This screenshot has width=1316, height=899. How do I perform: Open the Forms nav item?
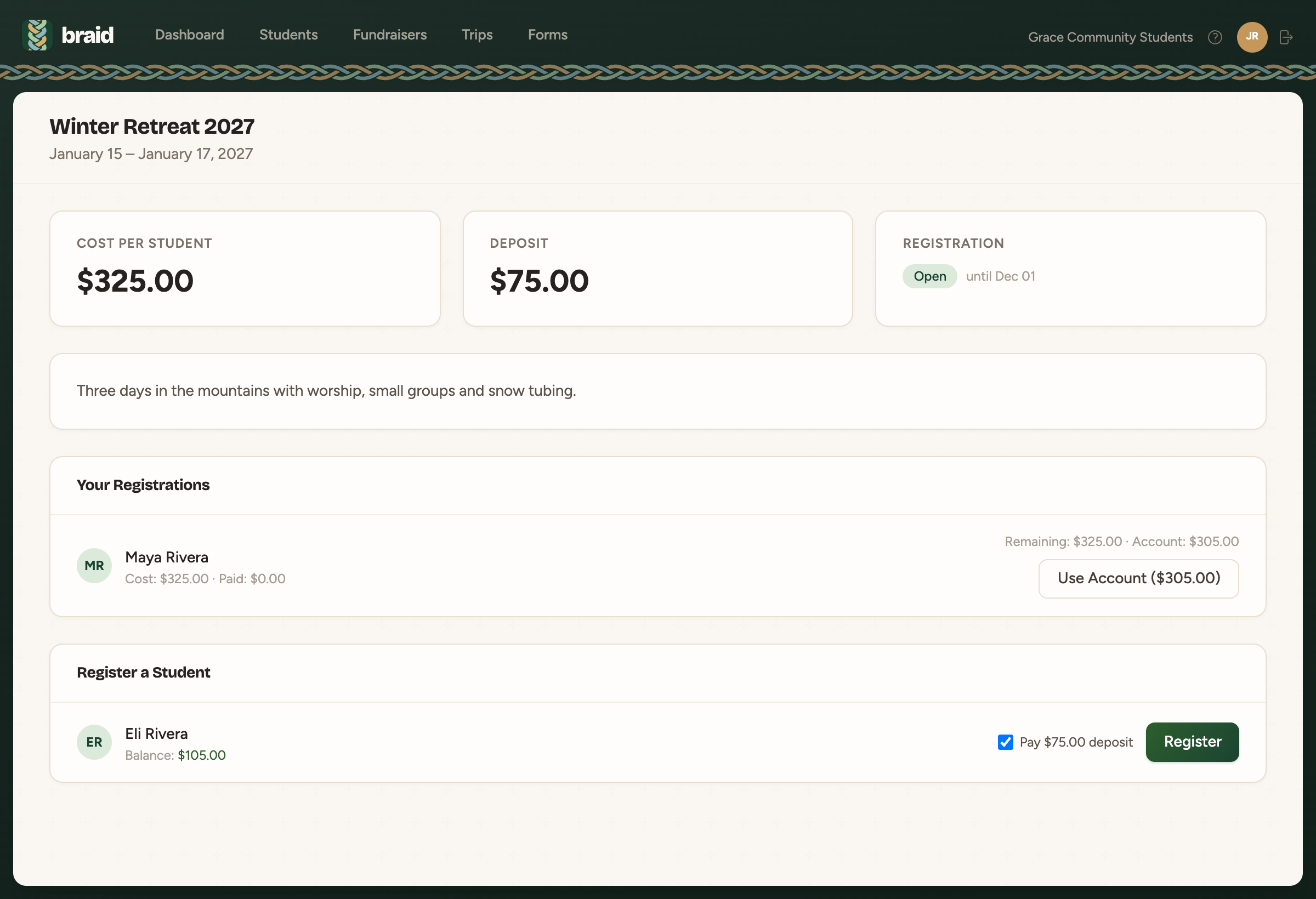548,35
